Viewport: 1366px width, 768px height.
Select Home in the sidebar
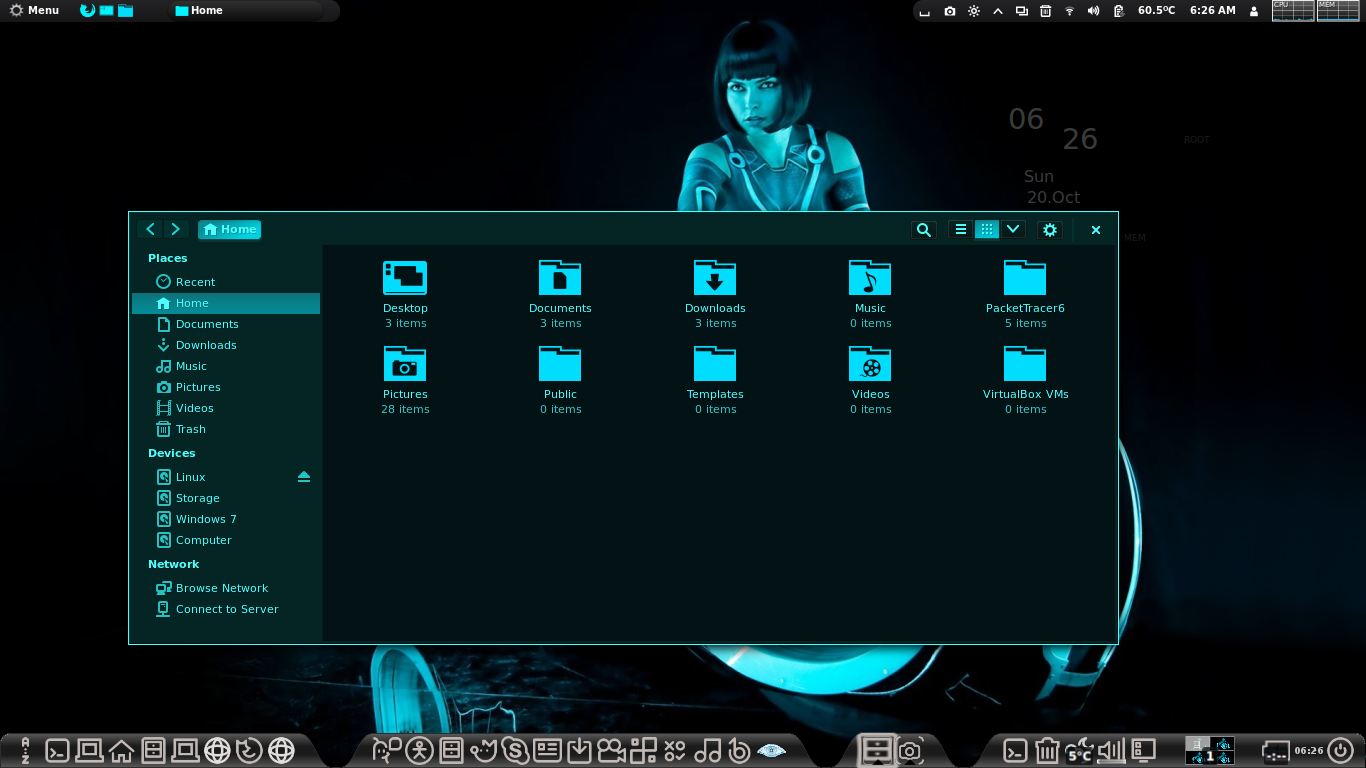point(226,303)
